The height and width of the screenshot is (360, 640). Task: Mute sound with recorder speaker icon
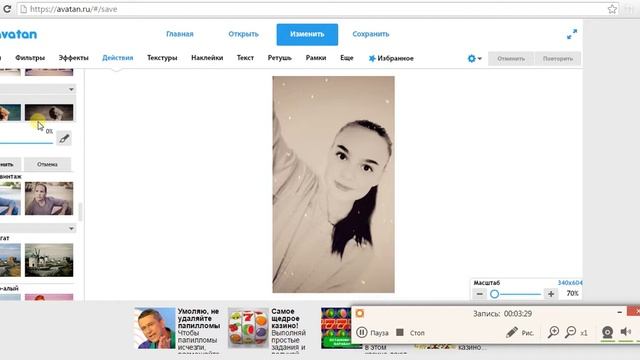[x=626, y=332]
